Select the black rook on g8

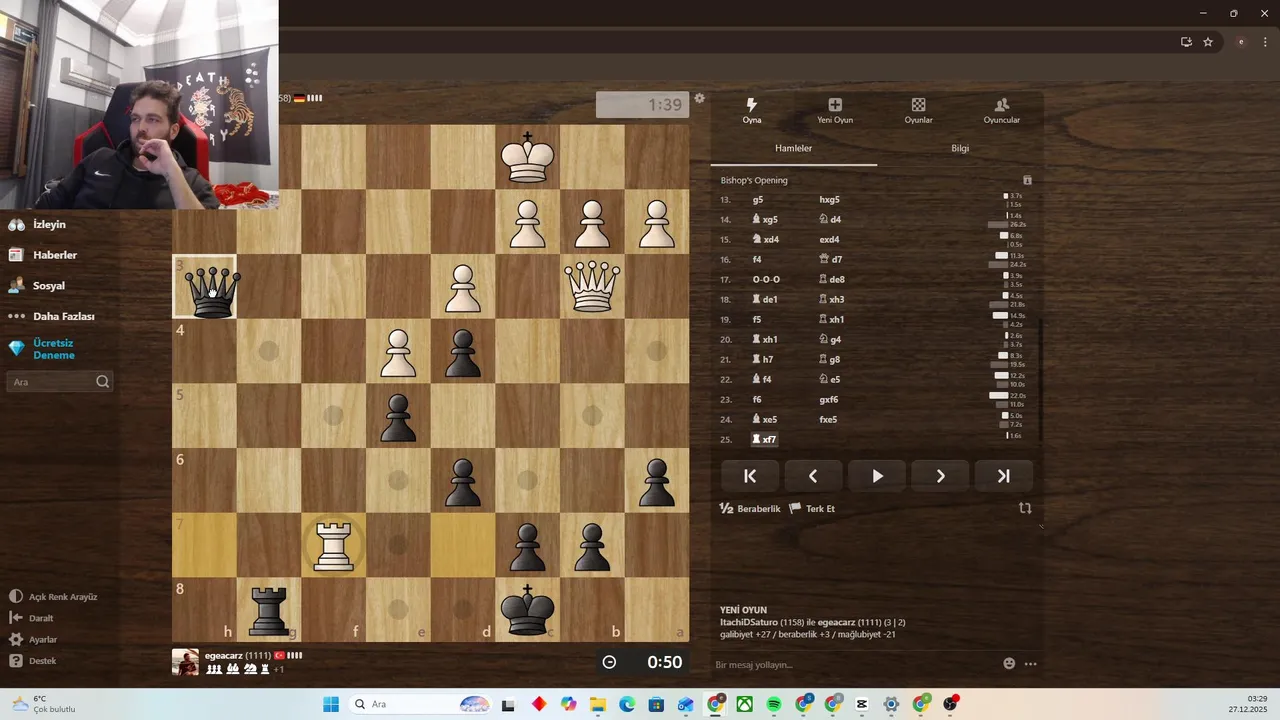[x=269, y=611]
